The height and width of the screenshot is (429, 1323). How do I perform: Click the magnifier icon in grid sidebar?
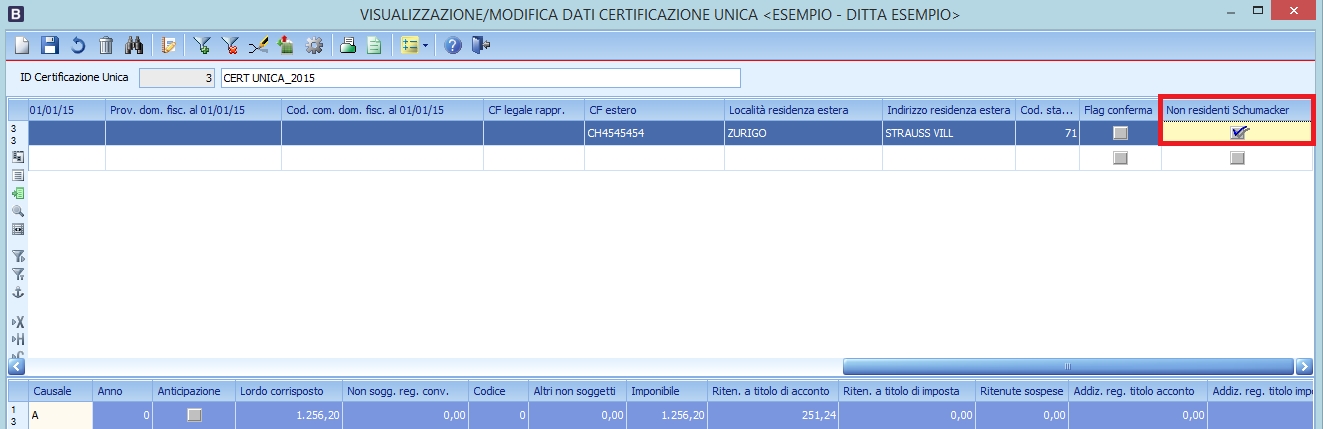[x=17, y=211]
